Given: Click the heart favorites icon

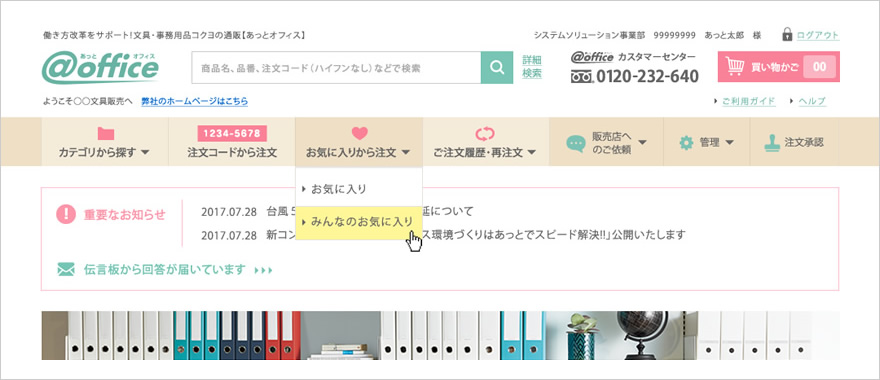Looking at the screenshot, I should point(359,133).
